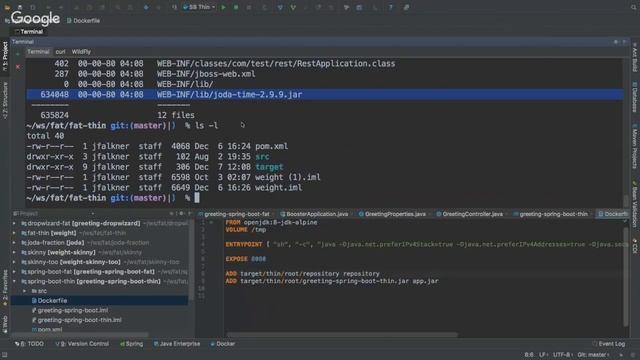This screenshot has width=640, height=360.
Task: Click the Open folder icon in toolbar
Action: click(7, 7)
